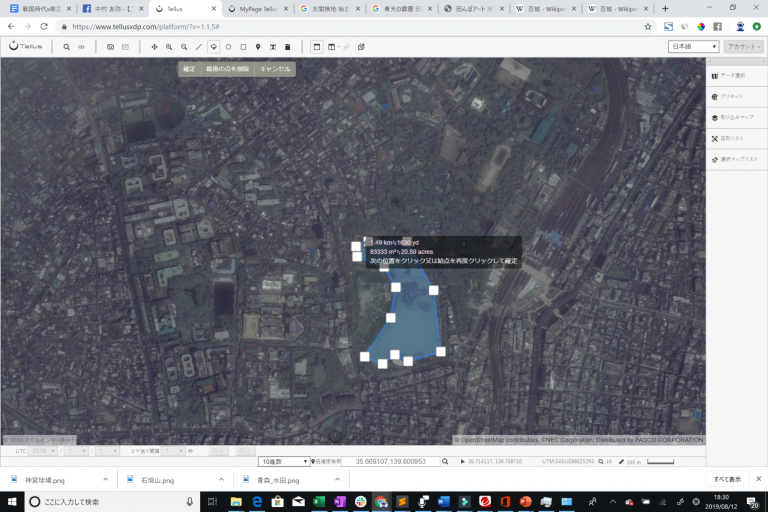Click 最後の点を削除 to remove last point
Viewport: 768px width, 512px height.
tap(228, 69)
